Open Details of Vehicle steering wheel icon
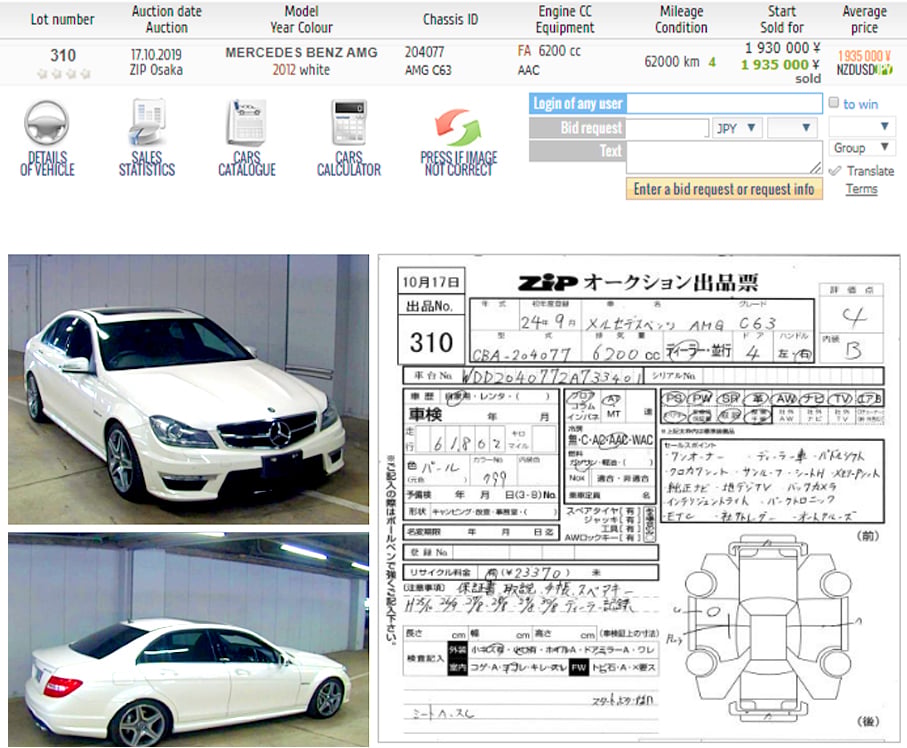Screen dimensions: 907x748 [x=47, y=122]
